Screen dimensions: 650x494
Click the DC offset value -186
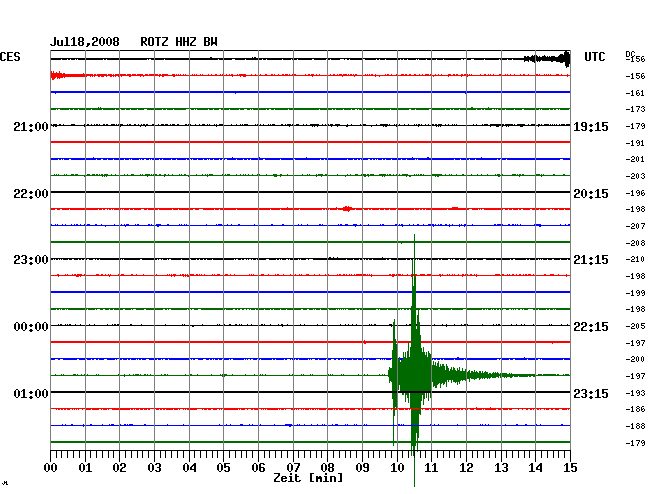point(635,409)
